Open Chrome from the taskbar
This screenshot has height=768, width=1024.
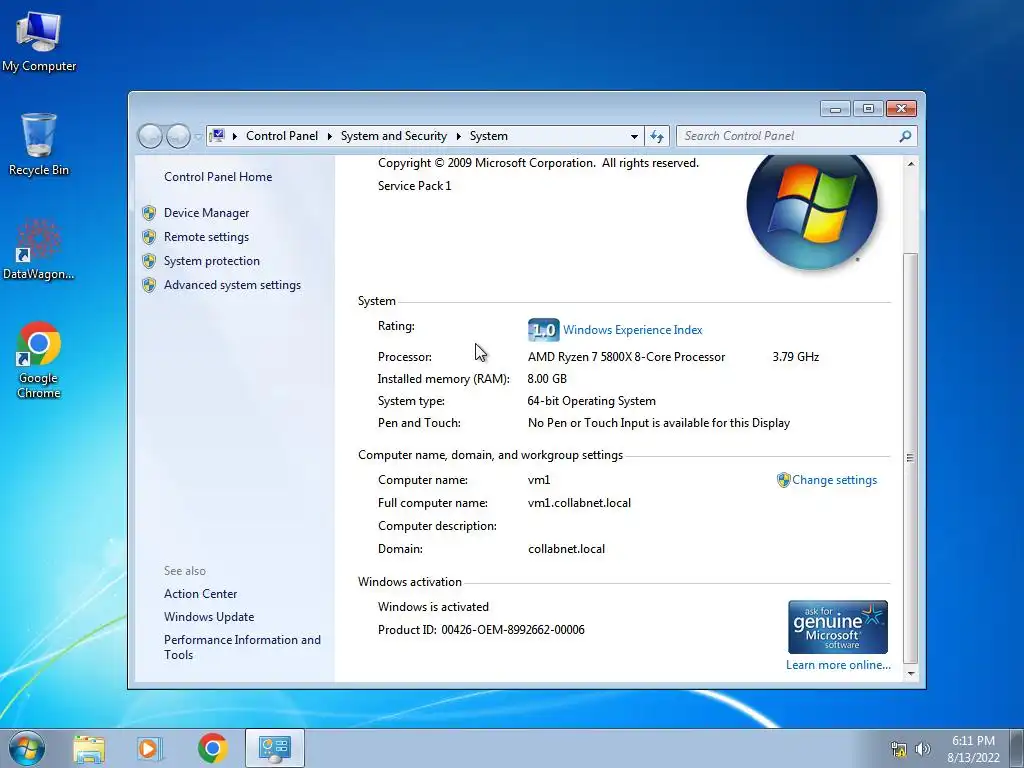(212, 748)
